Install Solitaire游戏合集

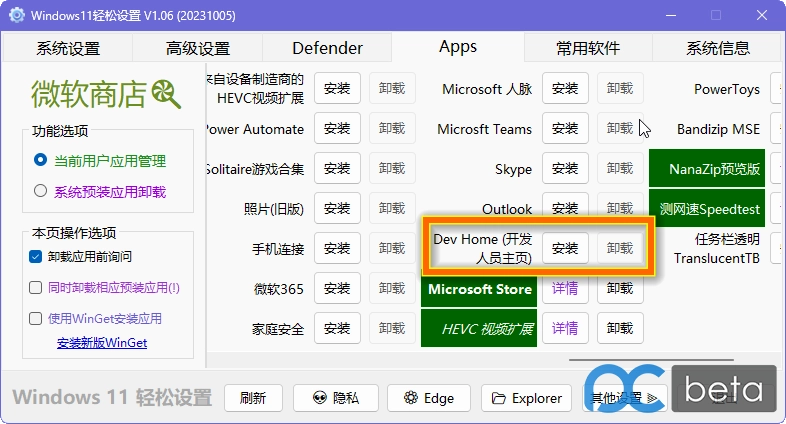click(337, 168)
